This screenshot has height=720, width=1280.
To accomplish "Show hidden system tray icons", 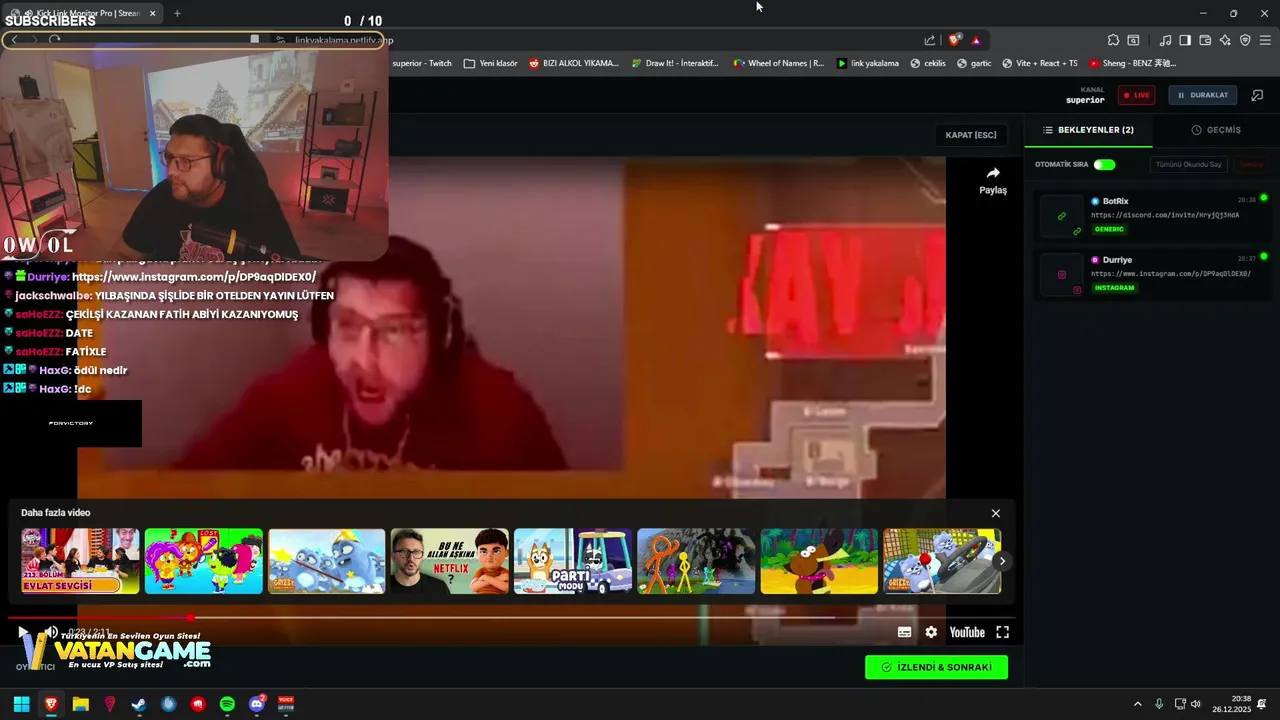I will (1137, 704).
